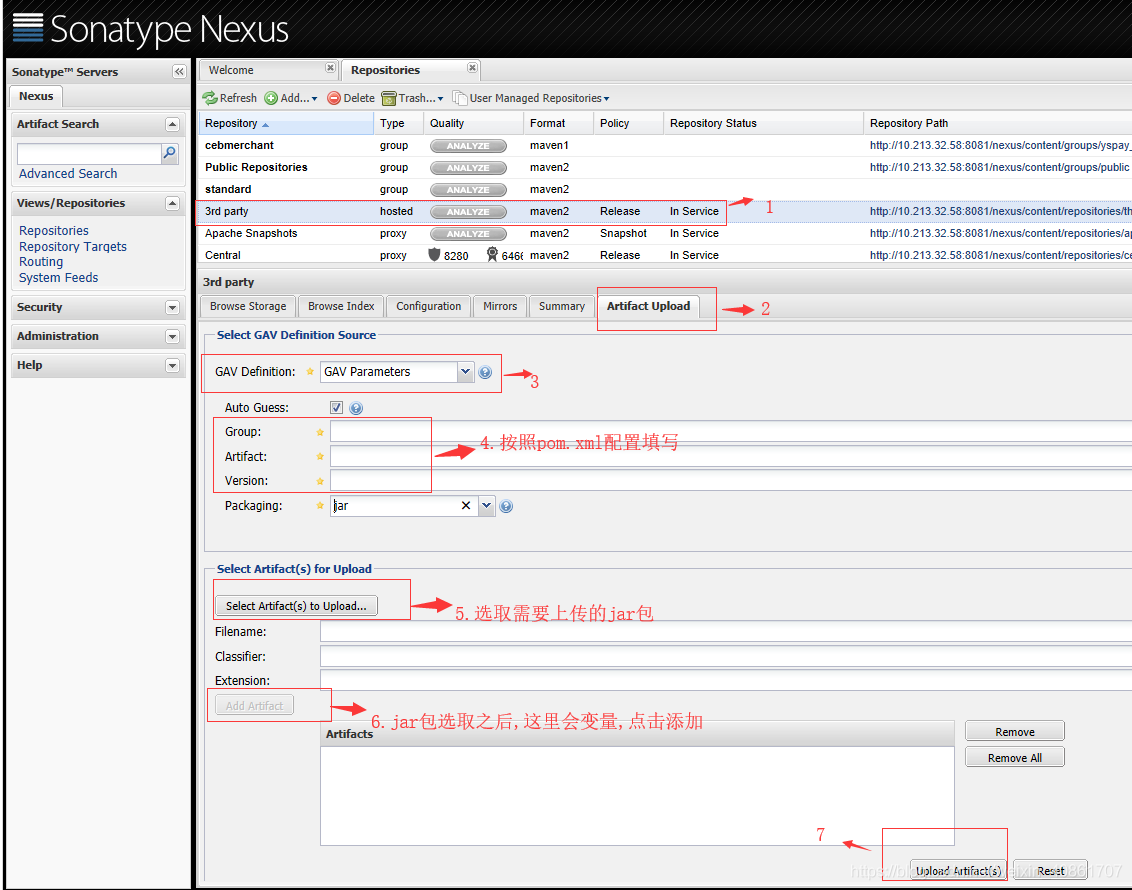The image size is (1132, 890).
Task: Toggle the Auto Guess checkbox
Action: point(336,408)
